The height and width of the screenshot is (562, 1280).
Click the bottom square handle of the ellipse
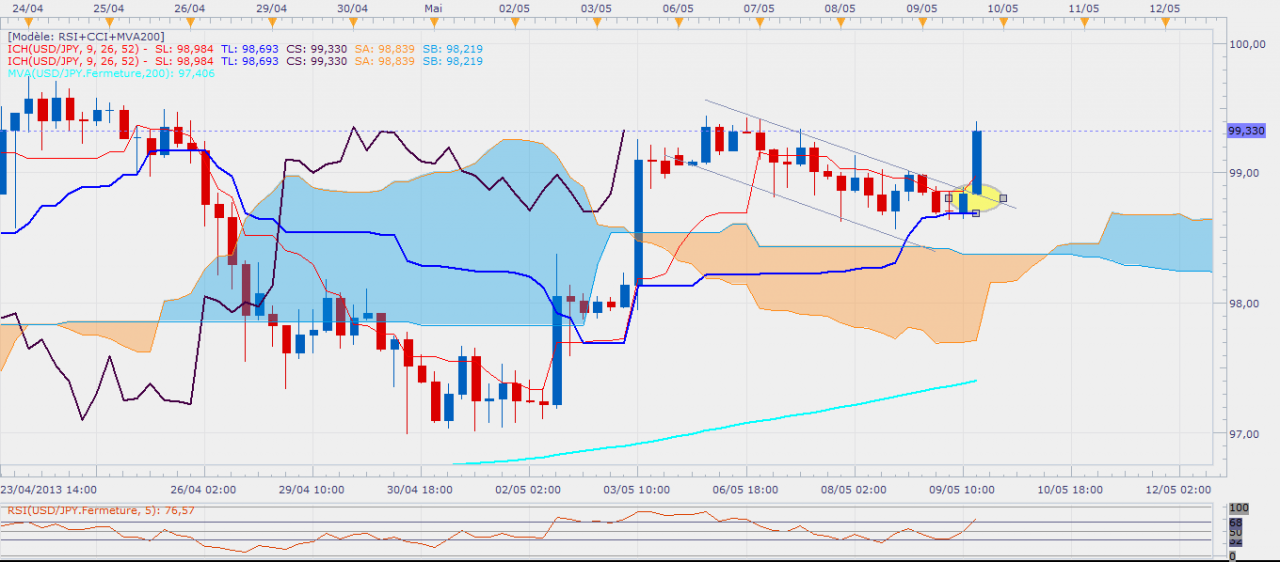pos(976,213)
